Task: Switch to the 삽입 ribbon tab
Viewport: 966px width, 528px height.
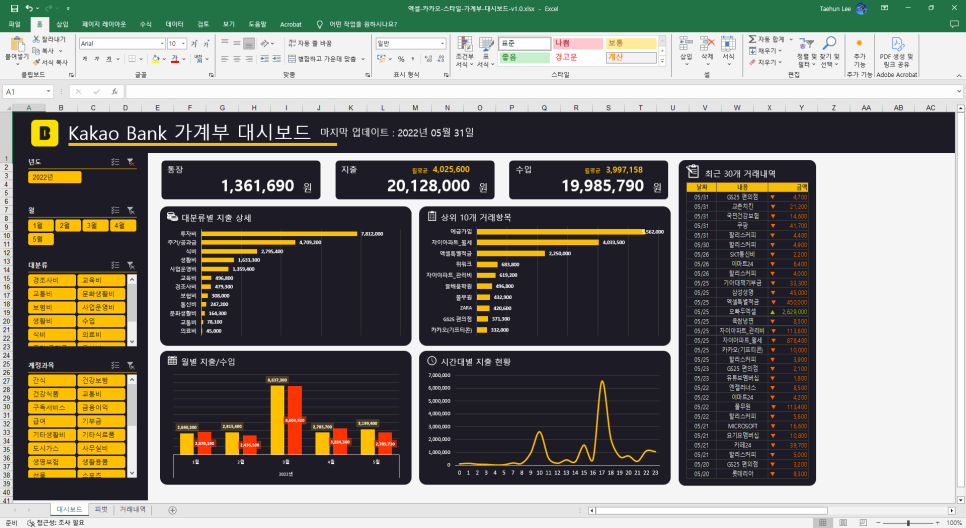Action: (62, 25)
